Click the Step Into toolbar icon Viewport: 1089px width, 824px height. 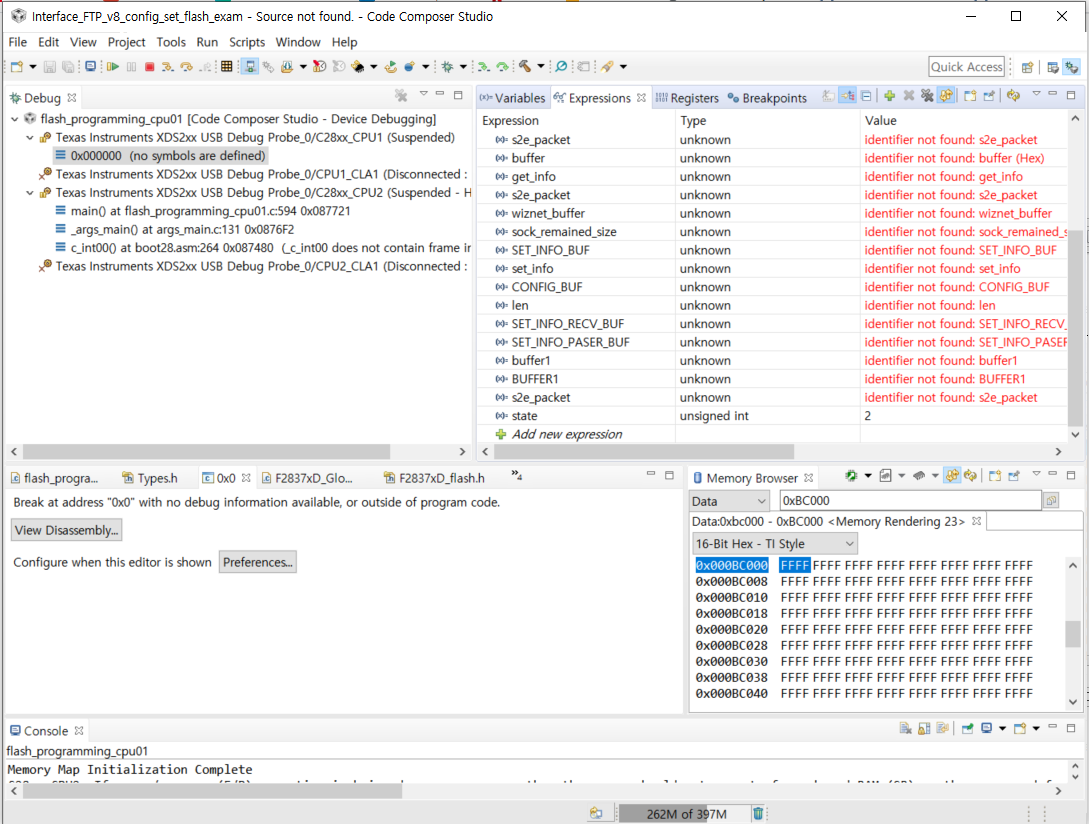point(167,67)
